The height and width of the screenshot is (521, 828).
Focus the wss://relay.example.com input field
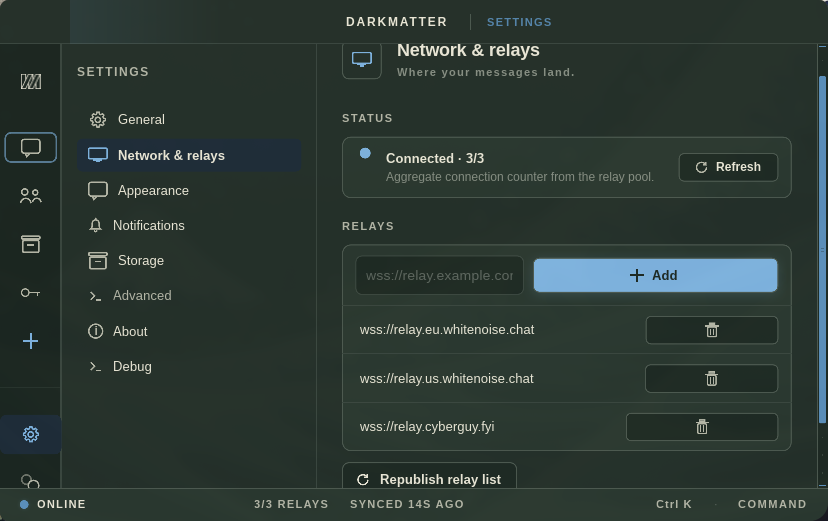(439, 276)
